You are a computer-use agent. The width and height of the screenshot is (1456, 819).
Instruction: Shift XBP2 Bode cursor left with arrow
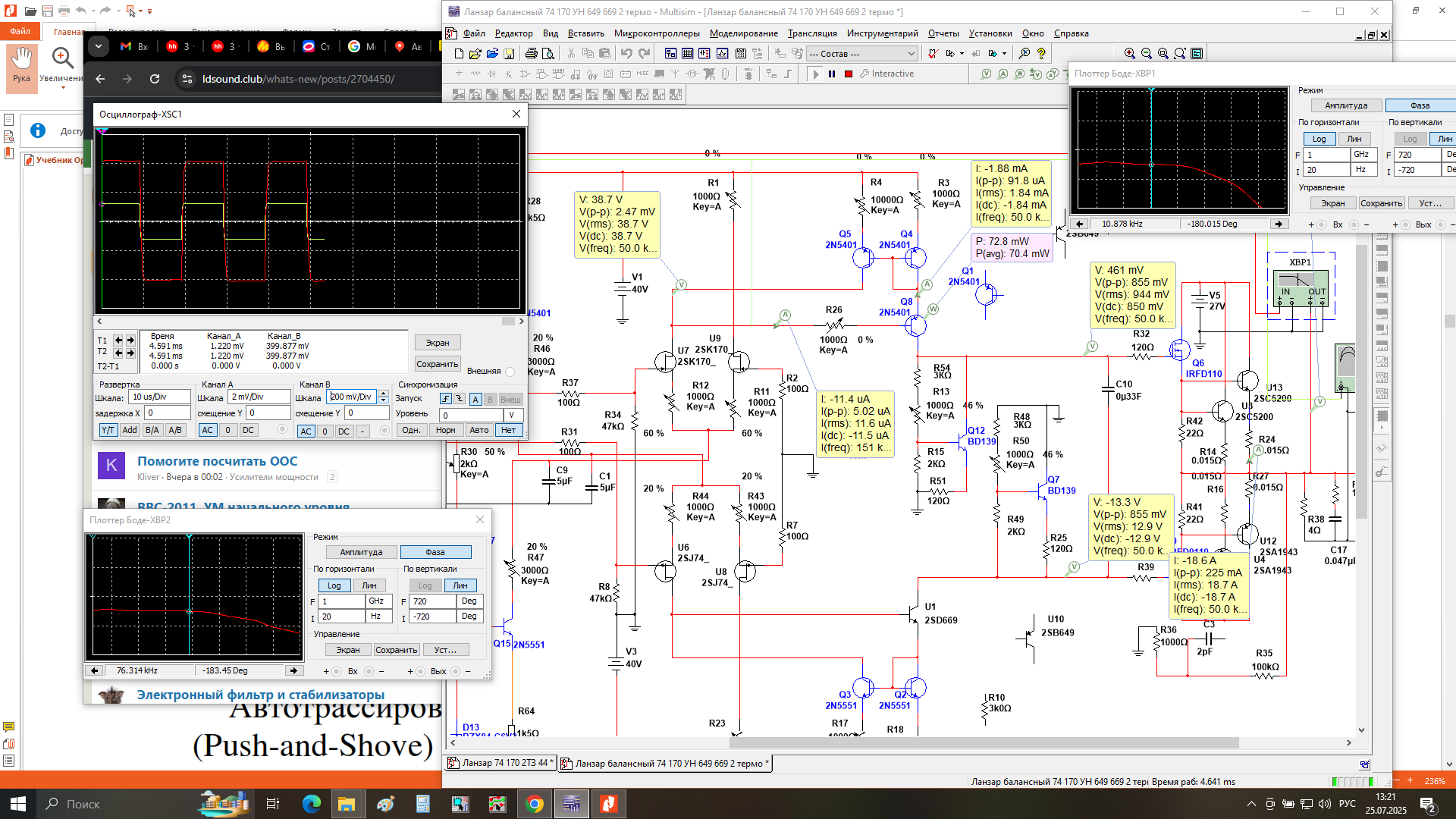pyautogui.click(x=94, y=670)
